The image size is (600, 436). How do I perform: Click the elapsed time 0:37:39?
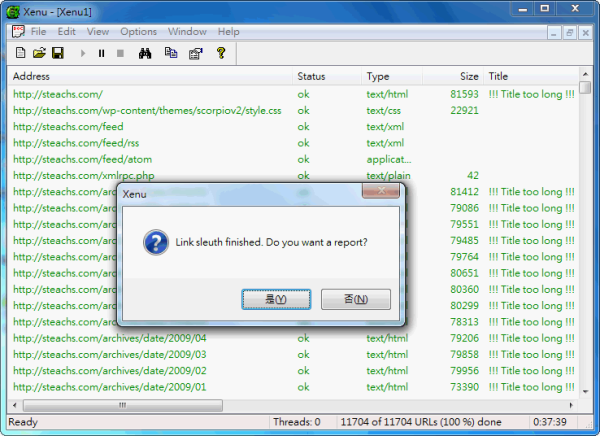pos(549,422)
